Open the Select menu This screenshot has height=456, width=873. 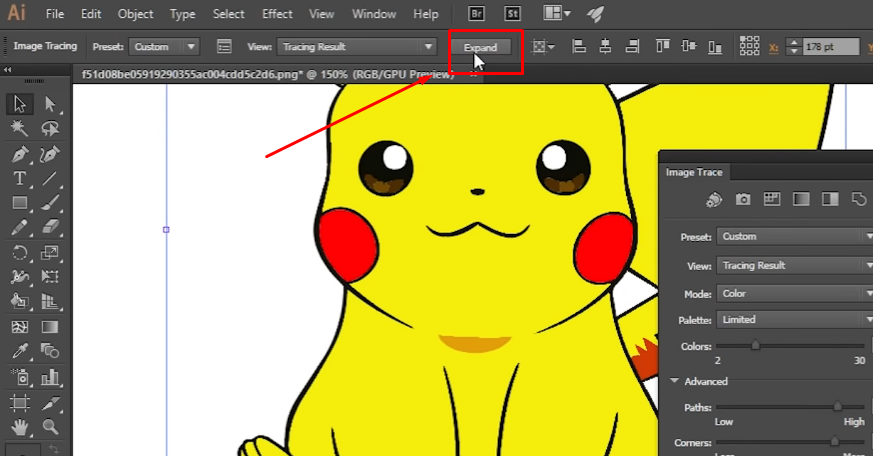(228, 14)
